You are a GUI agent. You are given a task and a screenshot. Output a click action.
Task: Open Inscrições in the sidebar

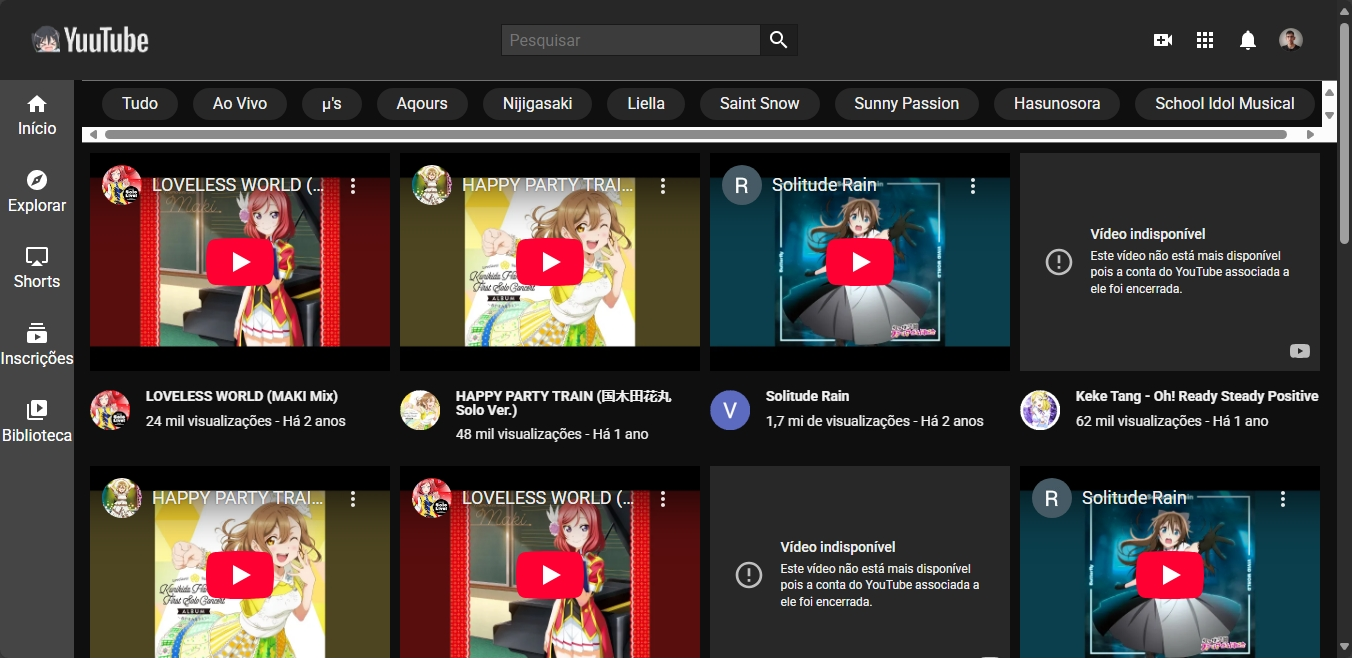37,345
